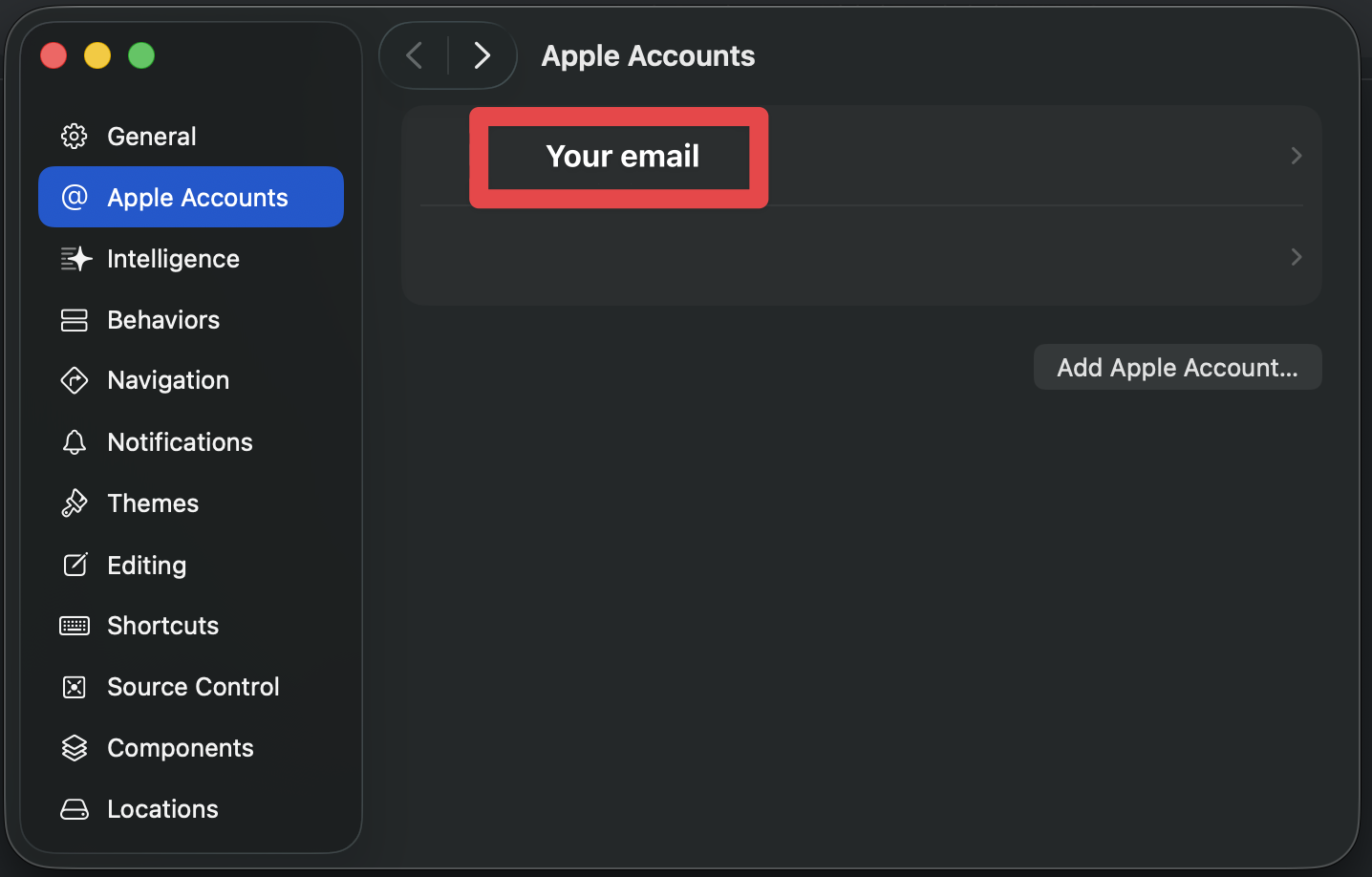This screenshot has height=877, width=1372.
Task: Open the second account row chevron
Action: tap(1296, 256)
